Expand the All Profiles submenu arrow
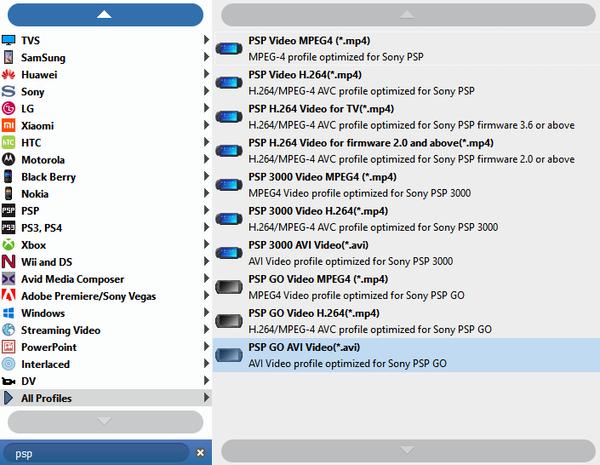 206,398
